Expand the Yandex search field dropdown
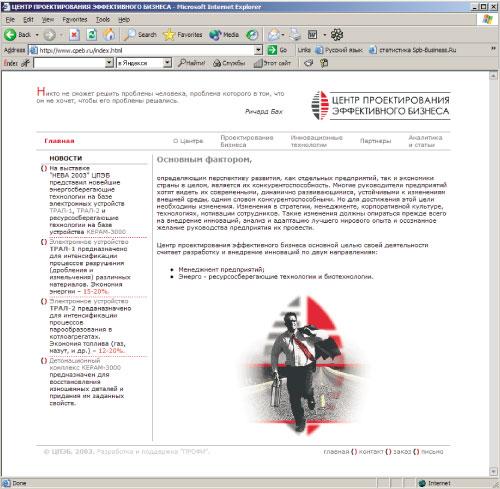This screenshot has height=489, width=500. 109,63
